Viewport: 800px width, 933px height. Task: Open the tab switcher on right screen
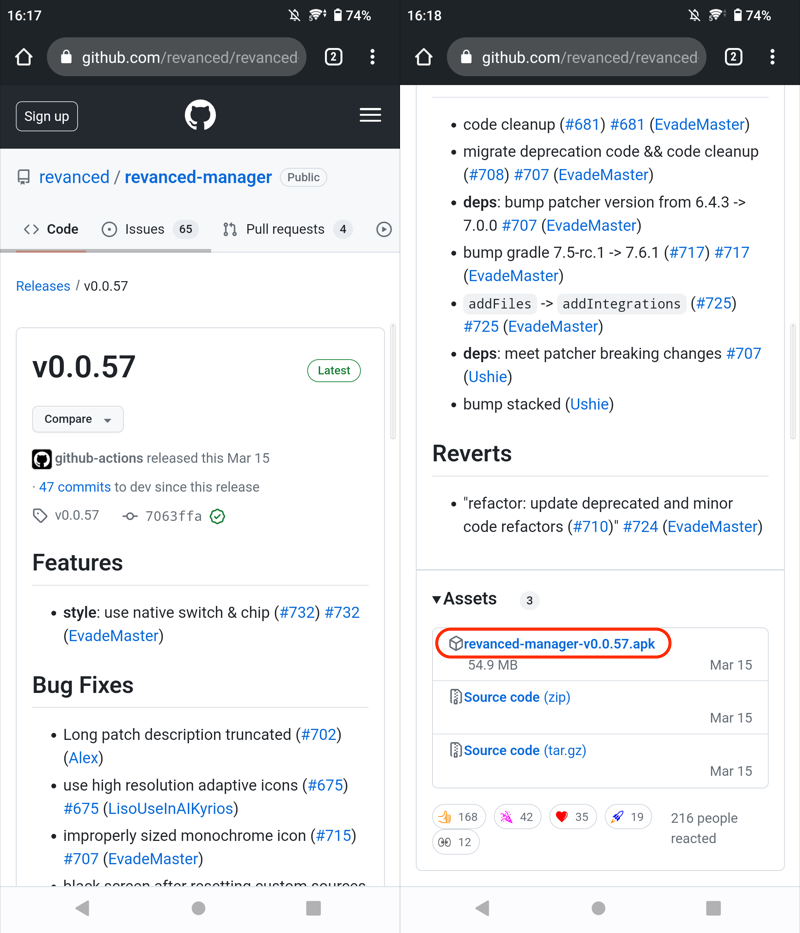pos(733,58)
